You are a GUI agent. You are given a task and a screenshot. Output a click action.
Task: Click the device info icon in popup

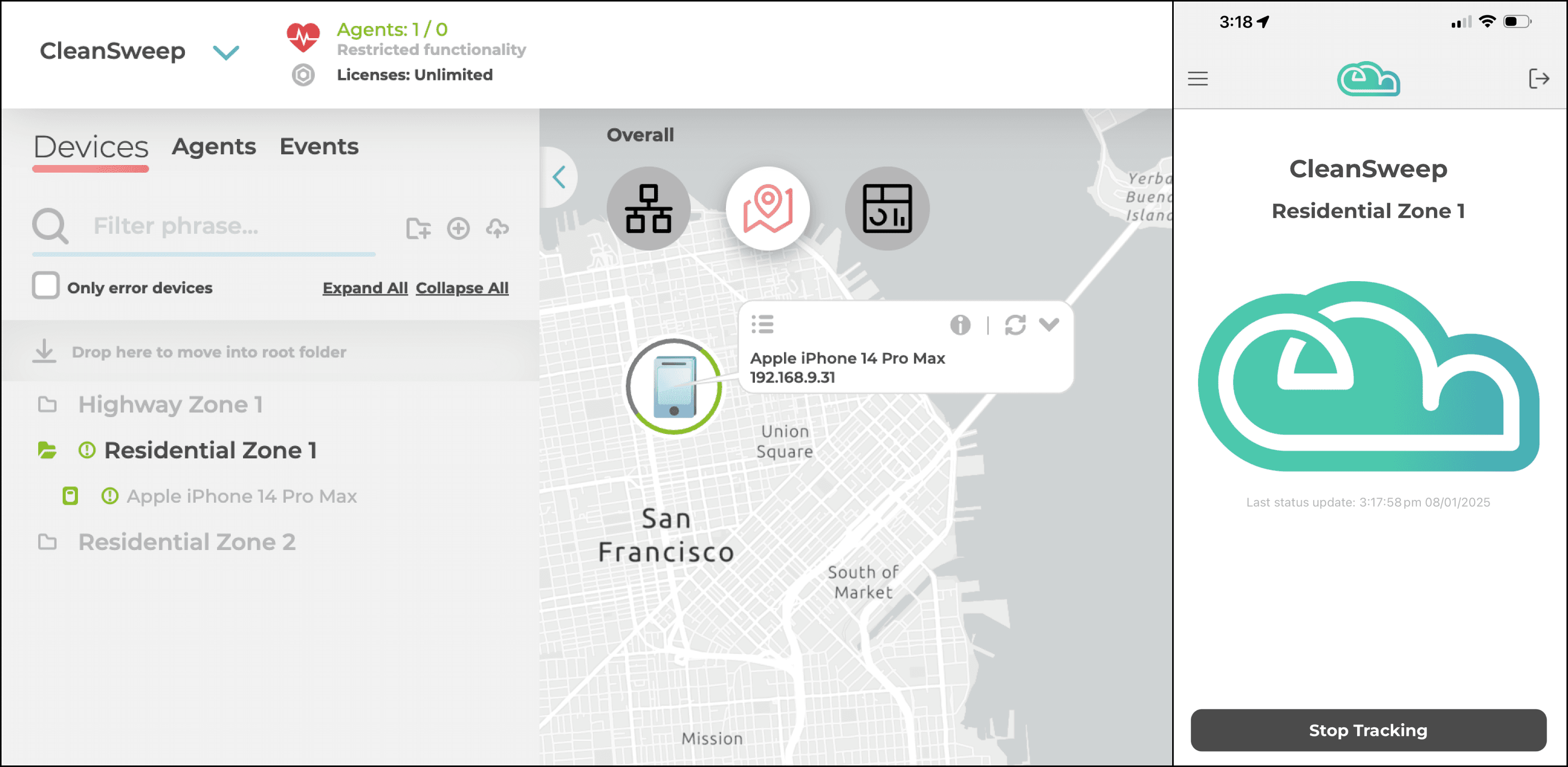tap(960, 325)
